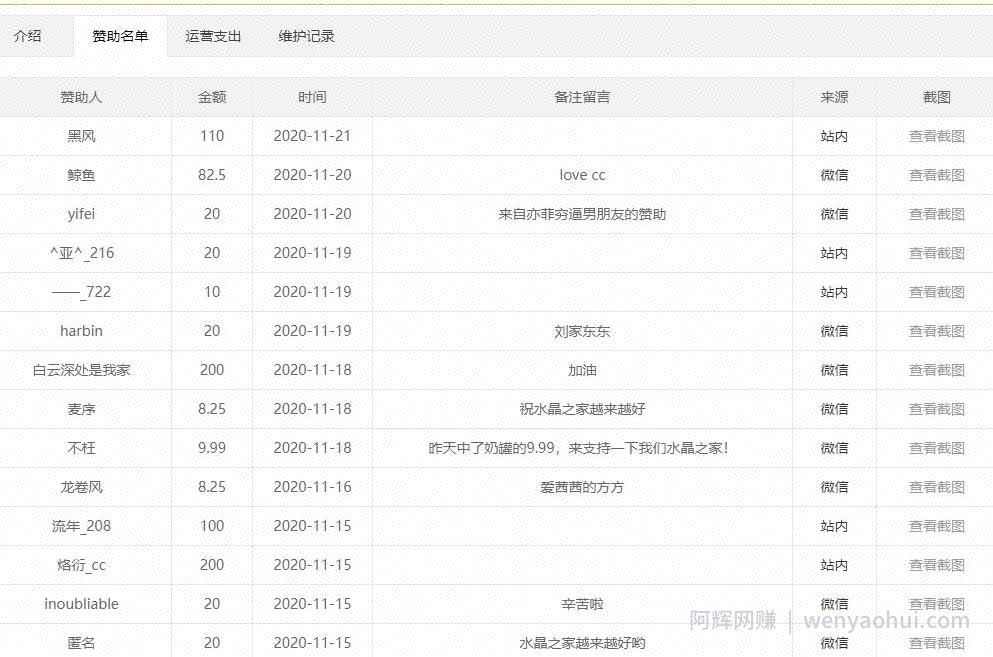Click the amount 100

click(x=212, y=526)
